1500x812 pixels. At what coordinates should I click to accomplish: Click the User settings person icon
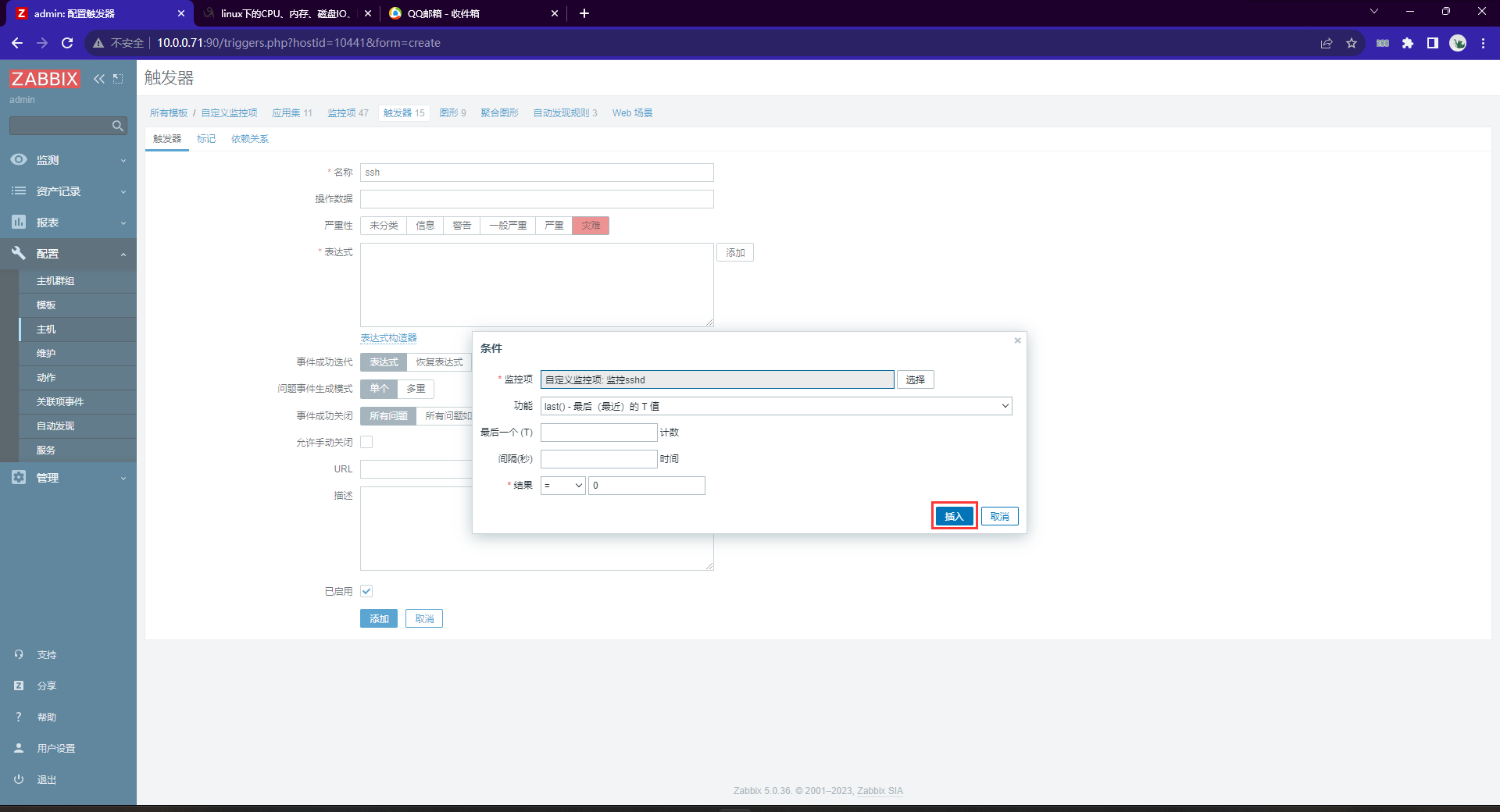[x=19, y=748]
